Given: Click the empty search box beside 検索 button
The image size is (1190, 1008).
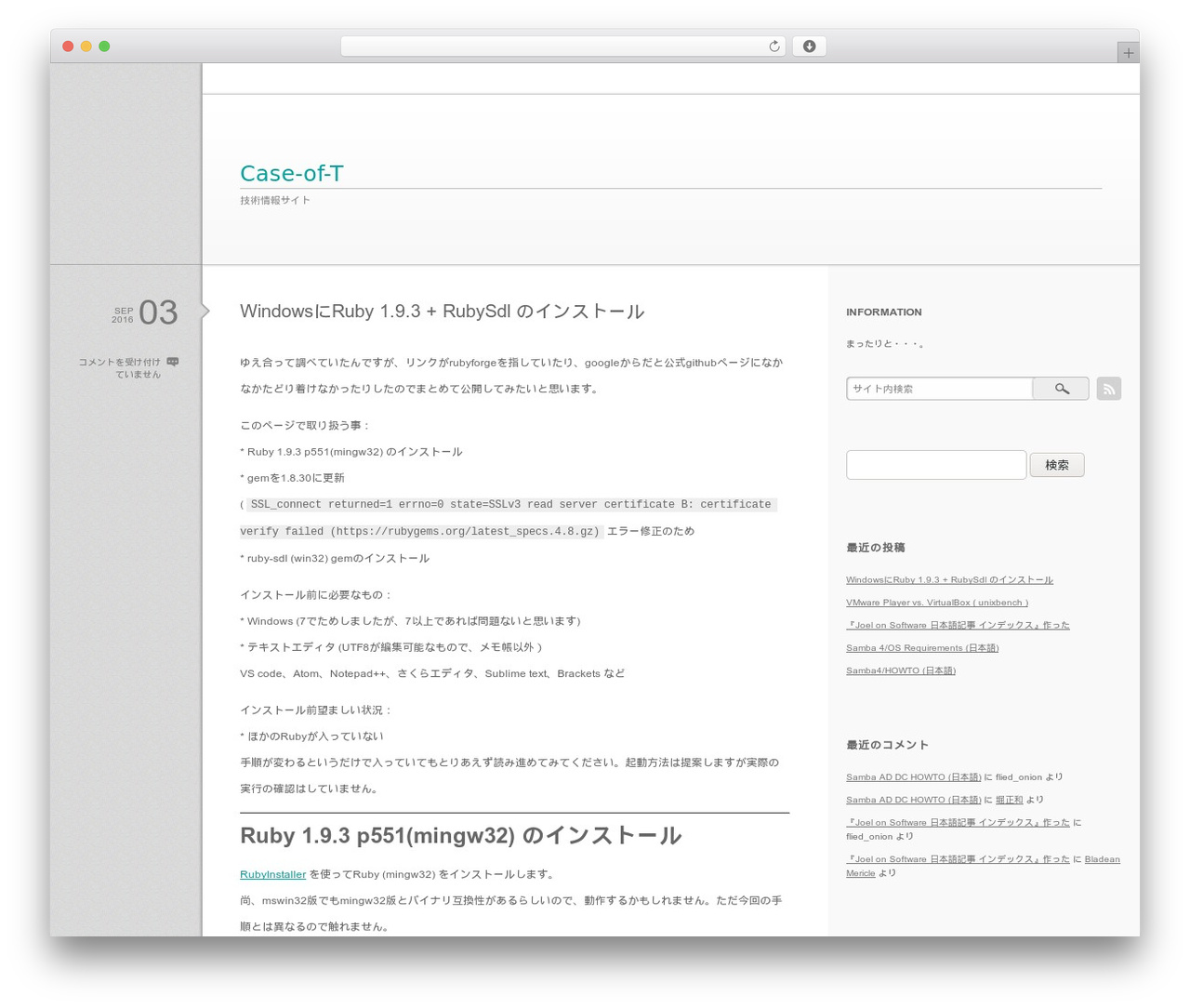Looking at the screenshot, I should (936, 465).
